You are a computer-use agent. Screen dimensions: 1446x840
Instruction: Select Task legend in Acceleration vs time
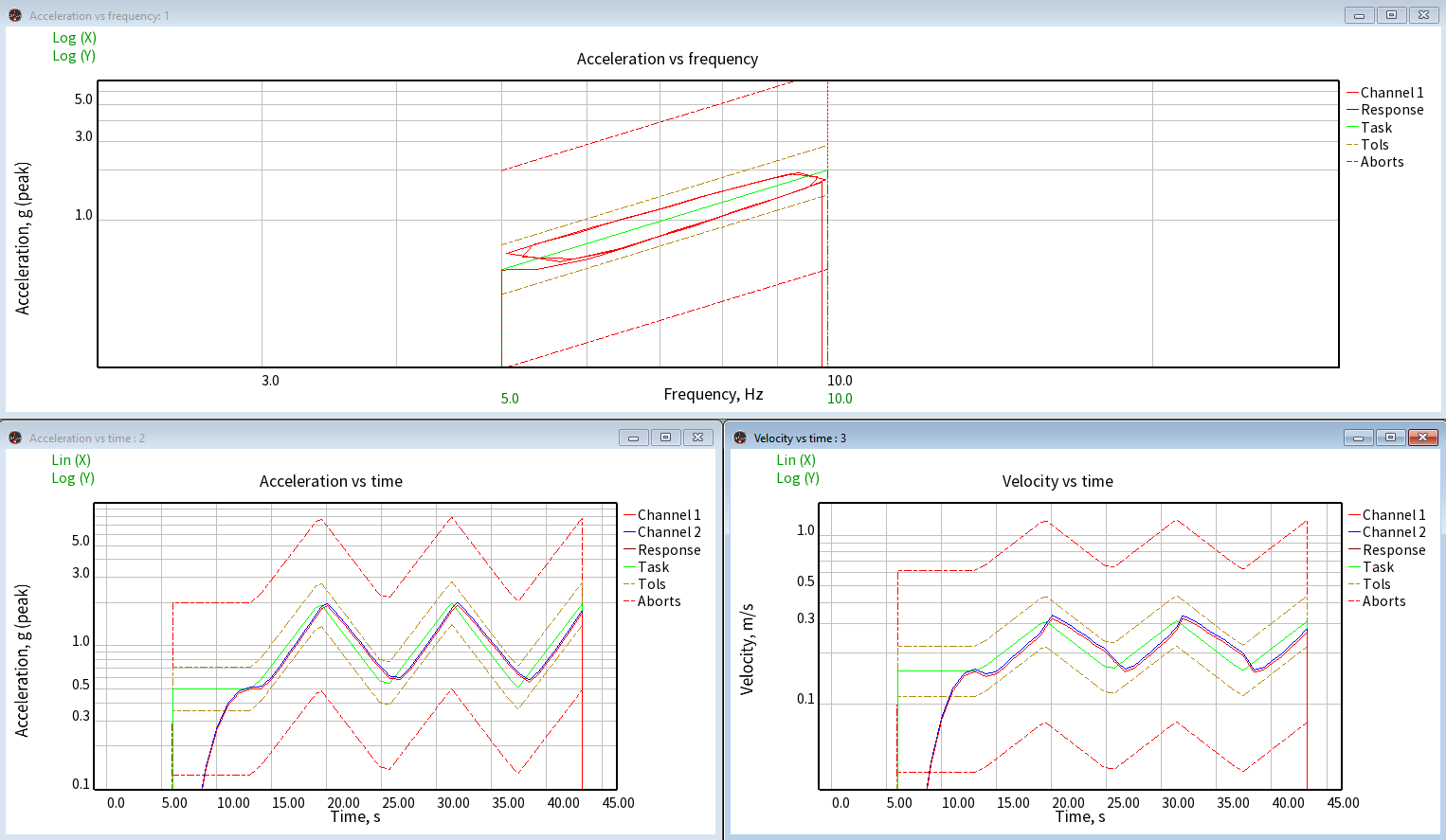click(x=646, y=567)
